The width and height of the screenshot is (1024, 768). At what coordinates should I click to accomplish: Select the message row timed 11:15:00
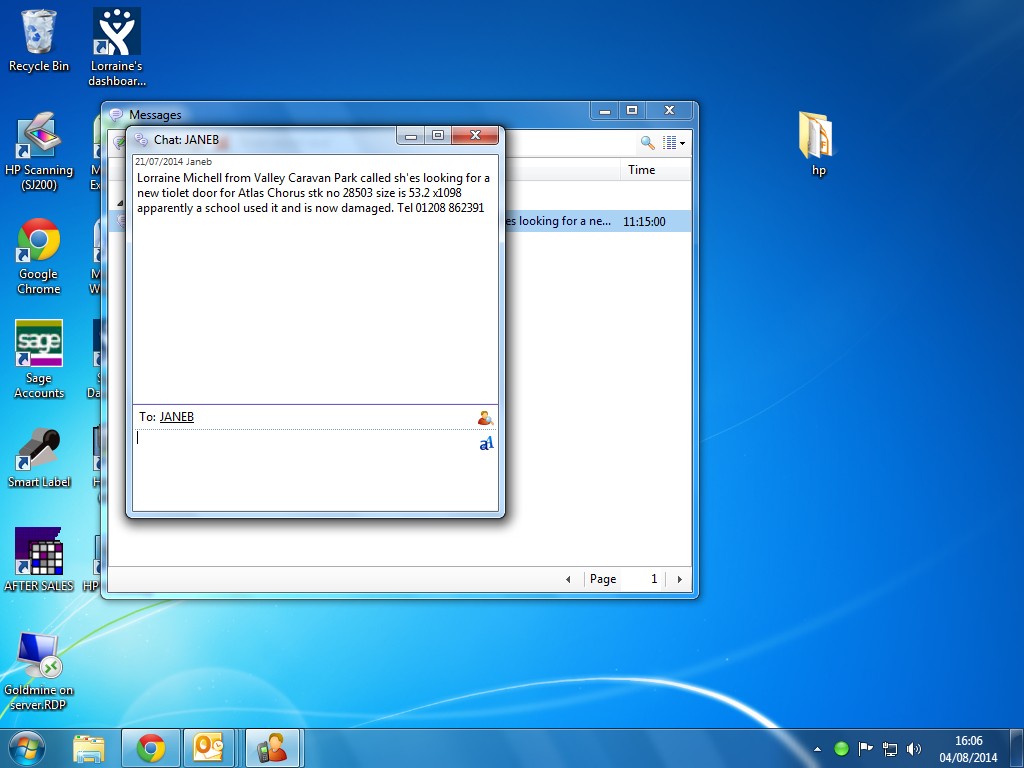[600, 221]
